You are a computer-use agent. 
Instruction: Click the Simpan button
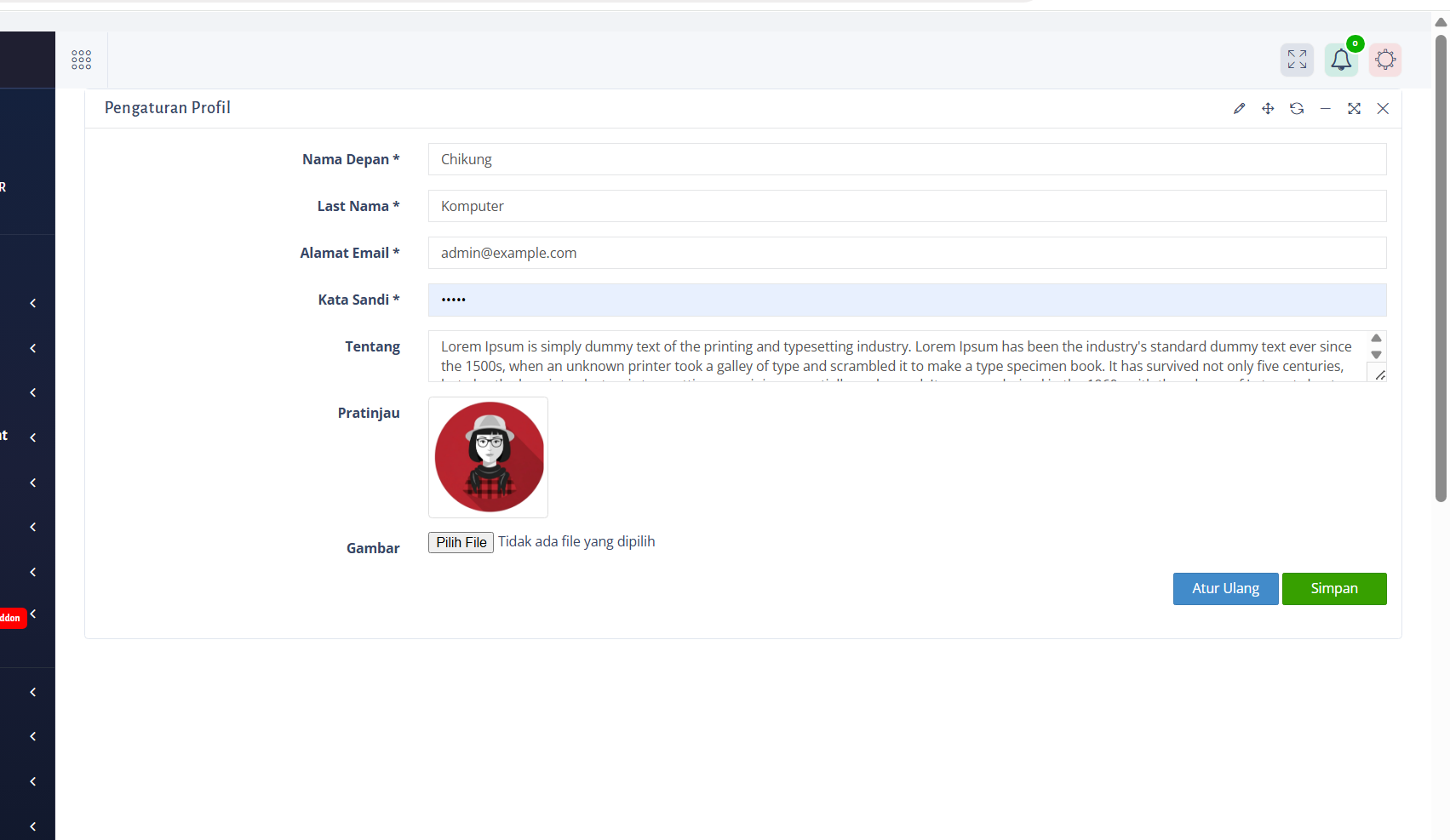pyautogui.click(x=1333, y=589)
